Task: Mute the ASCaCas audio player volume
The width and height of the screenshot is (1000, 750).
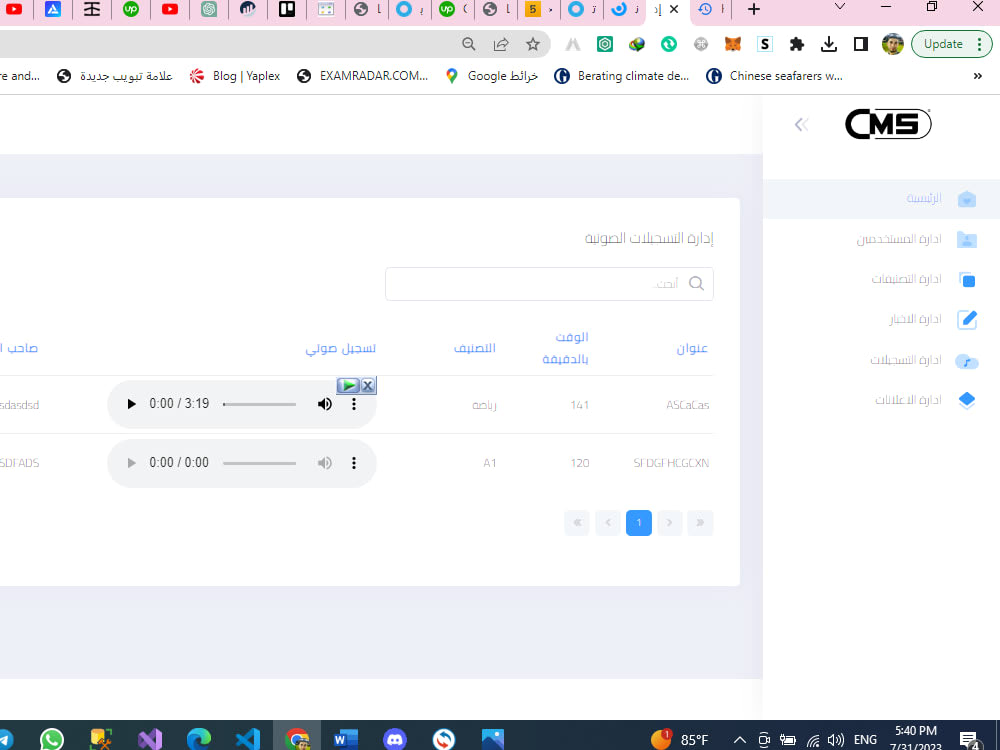Action: coord(324,403)
